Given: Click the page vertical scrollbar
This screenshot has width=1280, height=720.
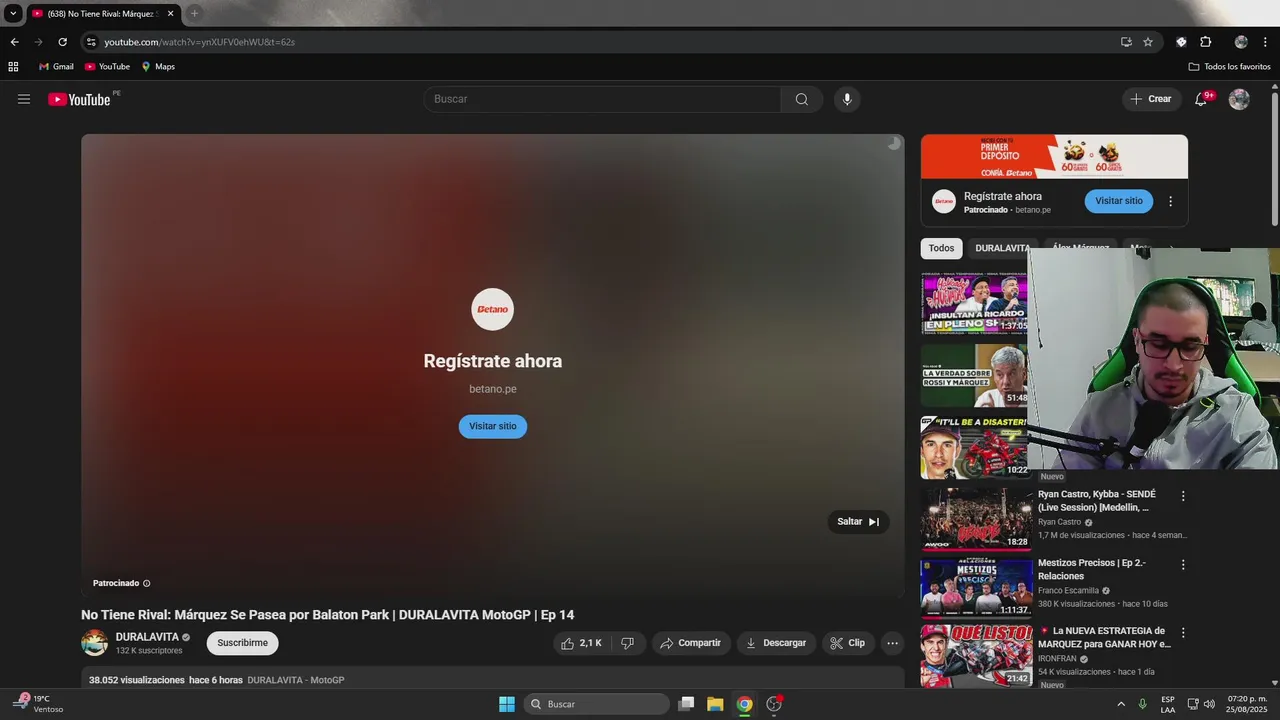Looking at the screenshot, I should click(x=1275, y=160).
